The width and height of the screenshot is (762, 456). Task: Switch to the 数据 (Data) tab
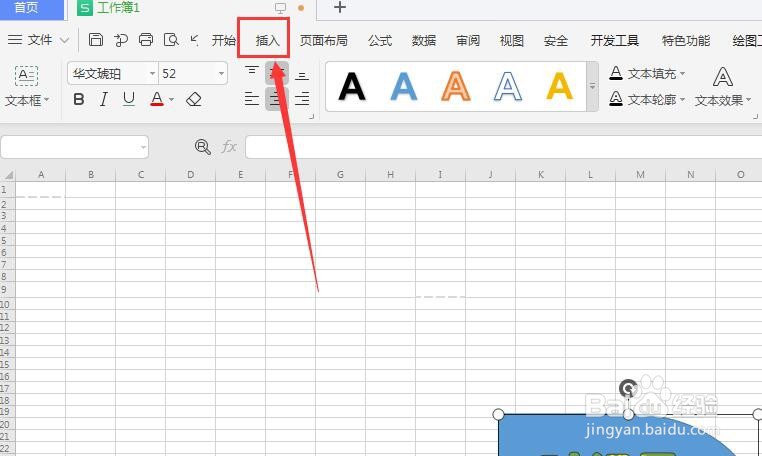pyautogui.click(x=424, y=40)
